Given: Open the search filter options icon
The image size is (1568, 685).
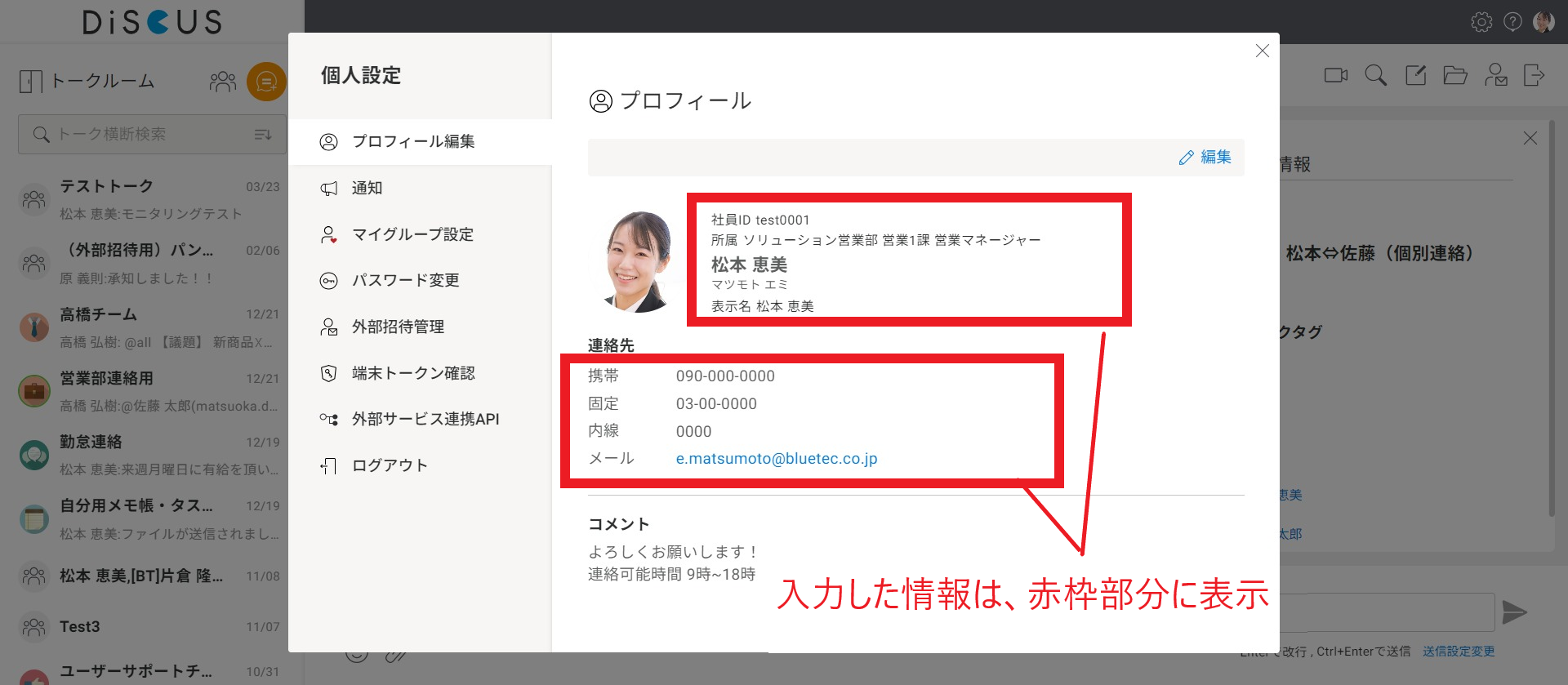Looking at the screenshot, I should point(263,135).
